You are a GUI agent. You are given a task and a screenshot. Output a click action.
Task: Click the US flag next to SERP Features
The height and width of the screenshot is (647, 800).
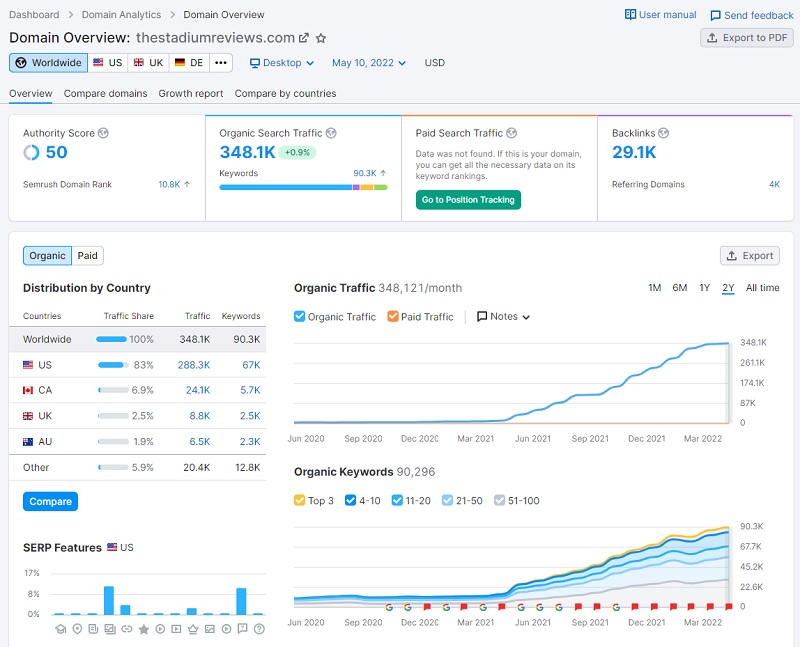112,548
